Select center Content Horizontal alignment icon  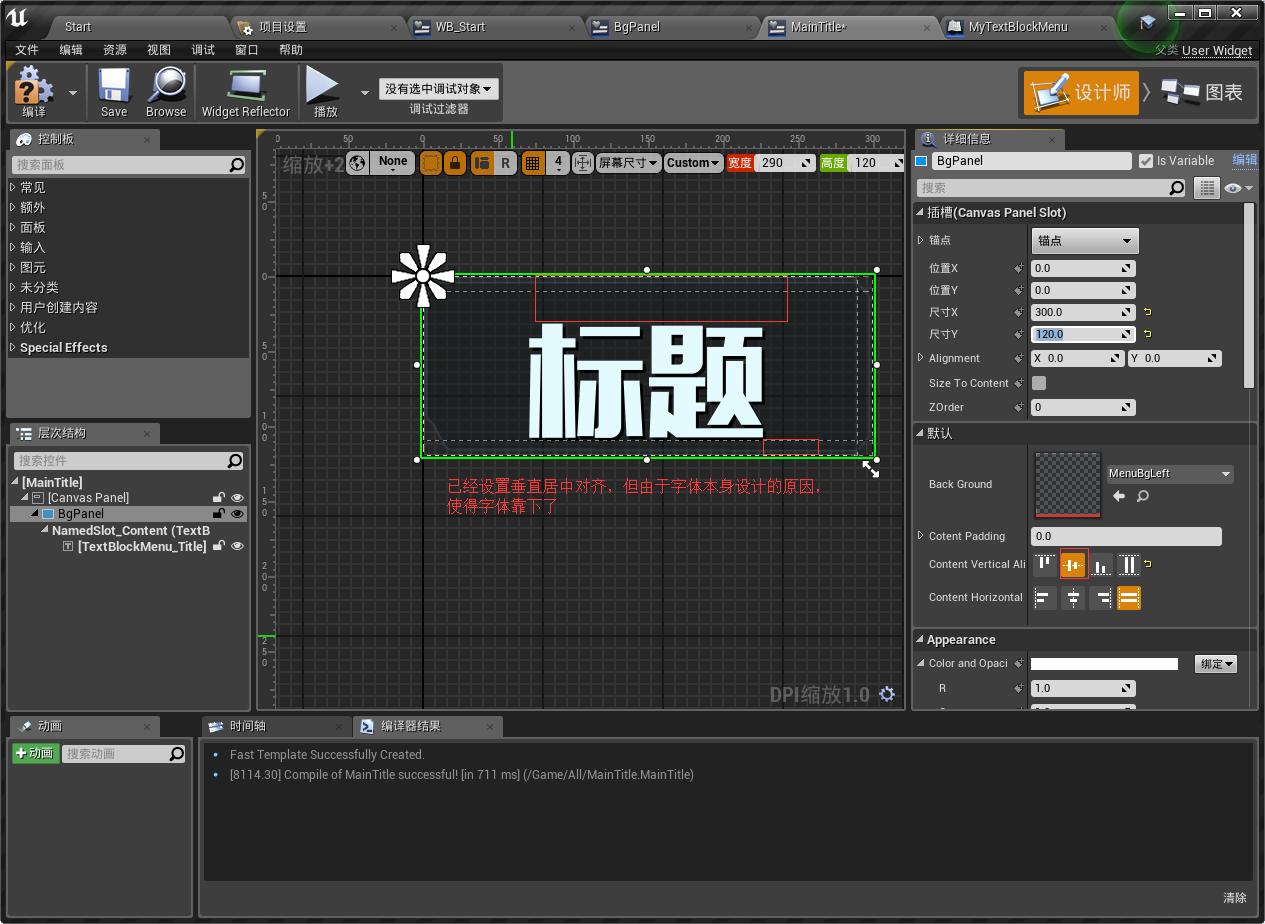(x=1072, y=597)
